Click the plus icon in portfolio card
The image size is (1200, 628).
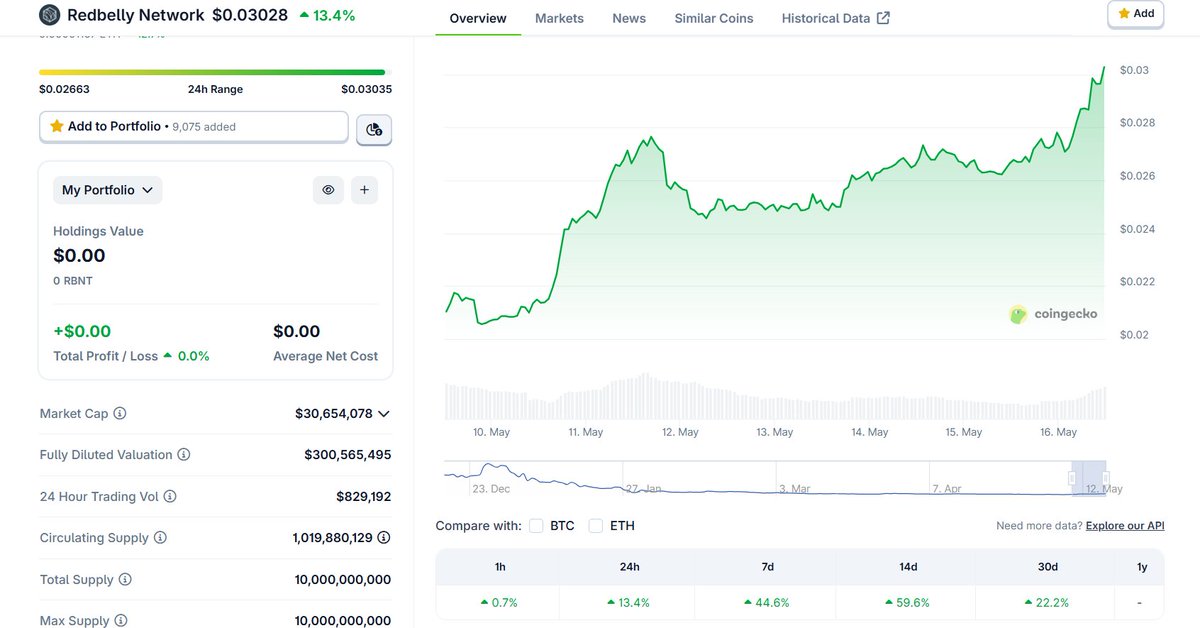tap(364, 190)
